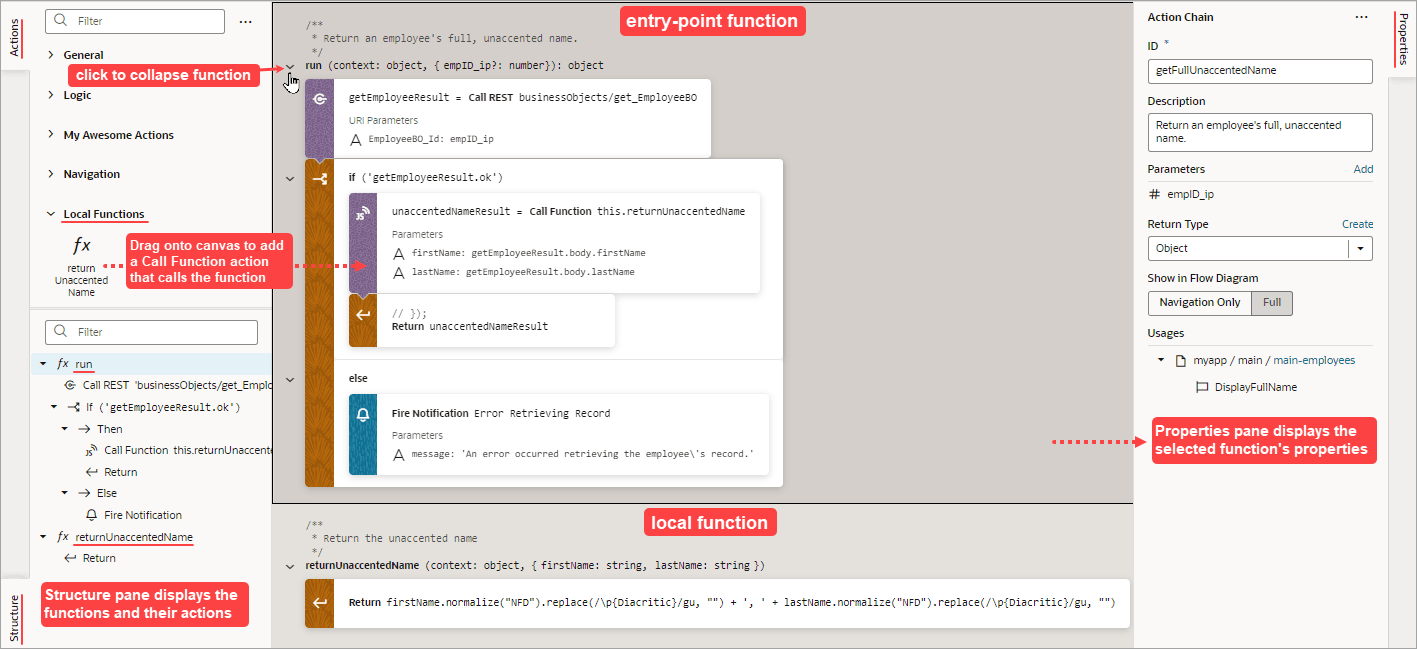The image size is (1417, 649).
Task: Select the Return icon in the returnUnaccentedName function
Action: pyautogui.click(x=320, y=602)
